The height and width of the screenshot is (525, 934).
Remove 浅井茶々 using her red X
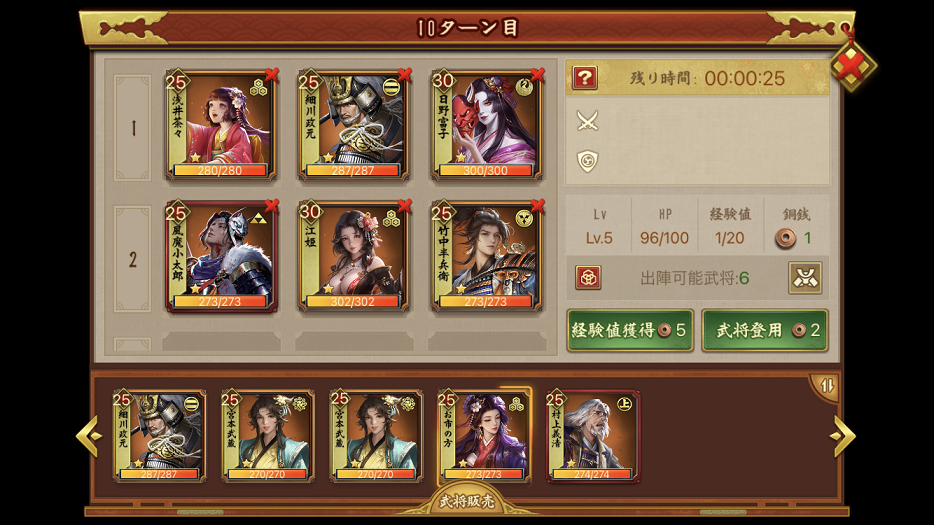(272, 74)
